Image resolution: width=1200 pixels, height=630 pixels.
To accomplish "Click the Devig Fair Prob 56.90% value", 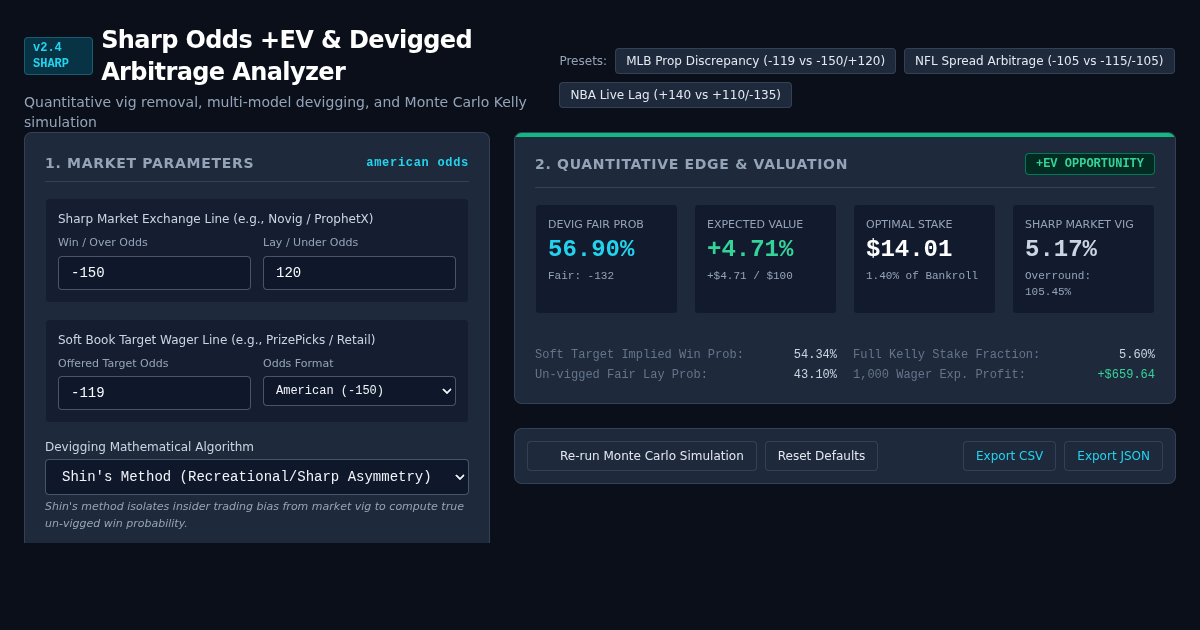I will pyautogui.click(x=591, y=249).
